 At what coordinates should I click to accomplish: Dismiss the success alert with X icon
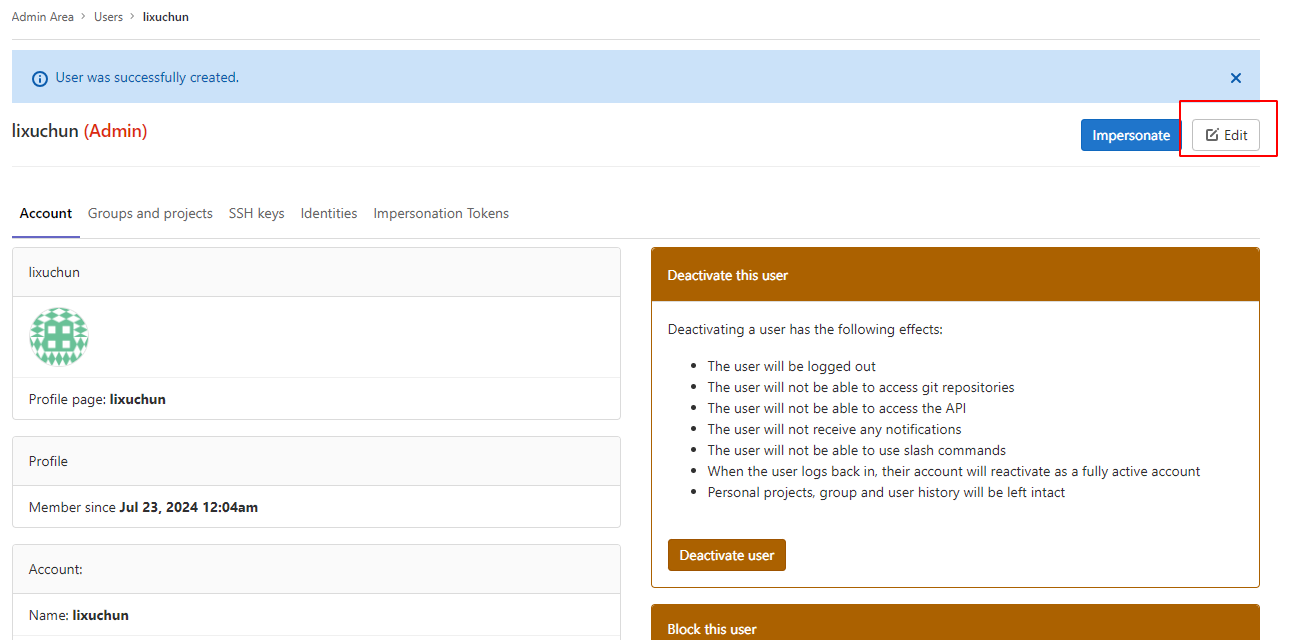1236,78
